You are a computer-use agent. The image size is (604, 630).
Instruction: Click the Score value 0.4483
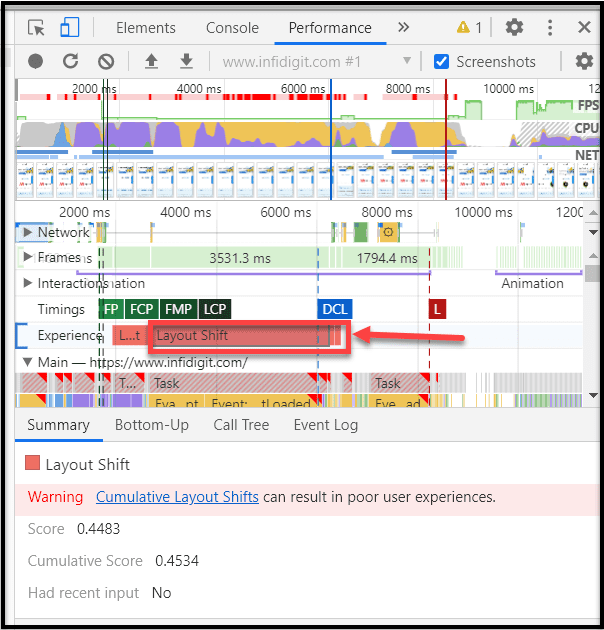[98, 529]
